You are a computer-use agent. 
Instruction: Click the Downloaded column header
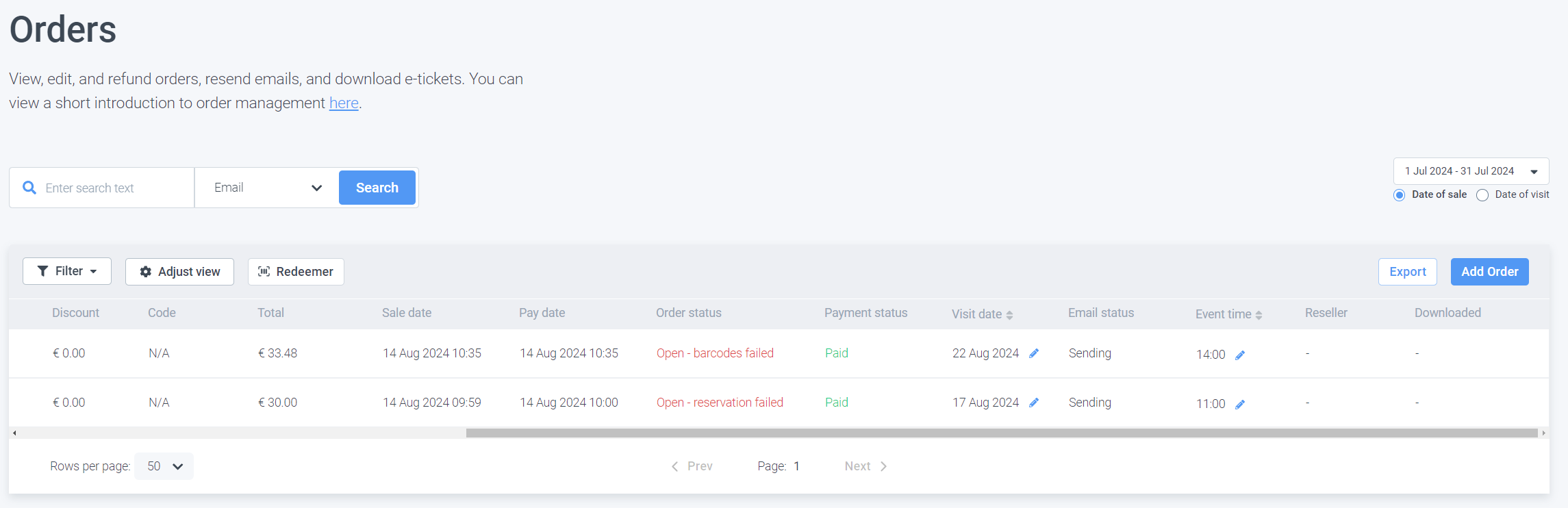[1447, 313]
